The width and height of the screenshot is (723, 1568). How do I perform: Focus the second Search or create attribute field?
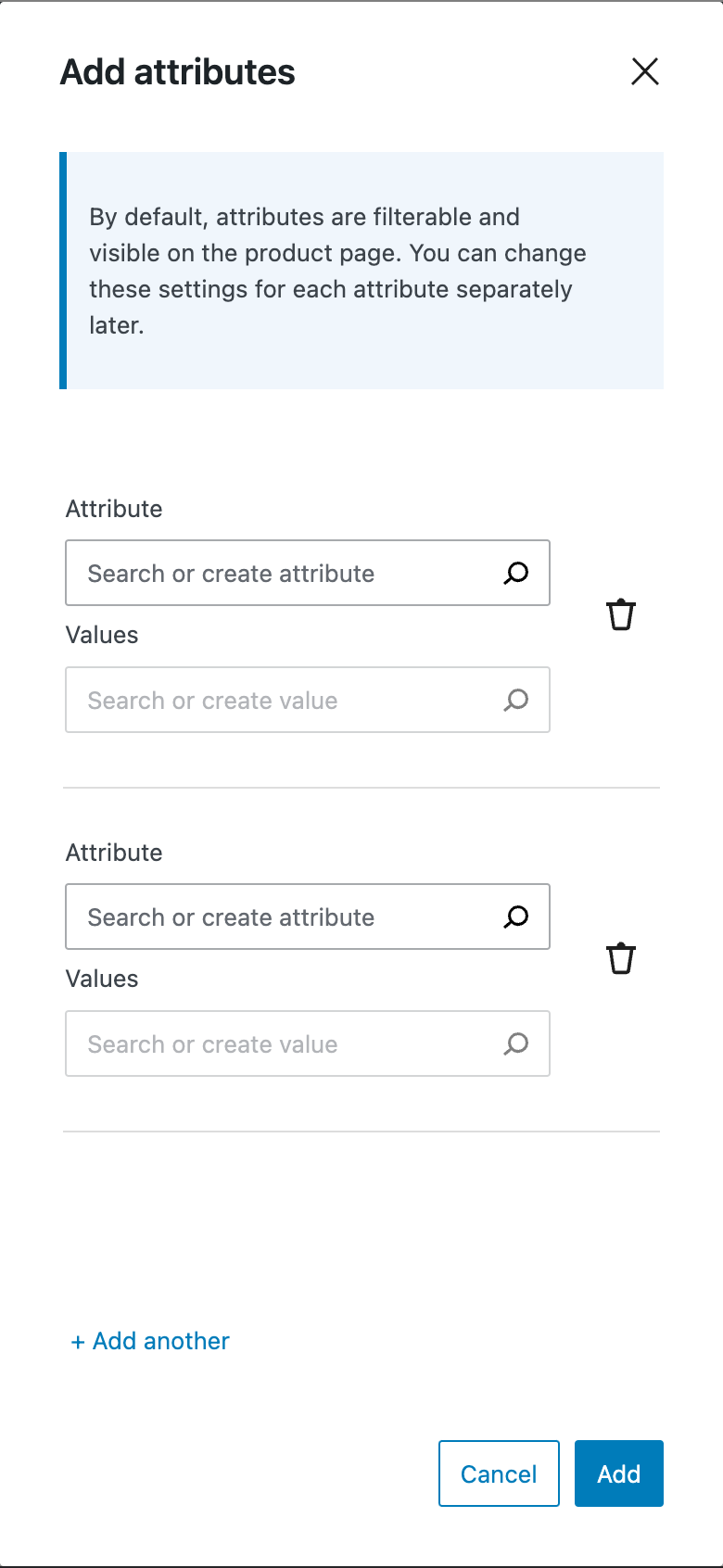point(308,917)
